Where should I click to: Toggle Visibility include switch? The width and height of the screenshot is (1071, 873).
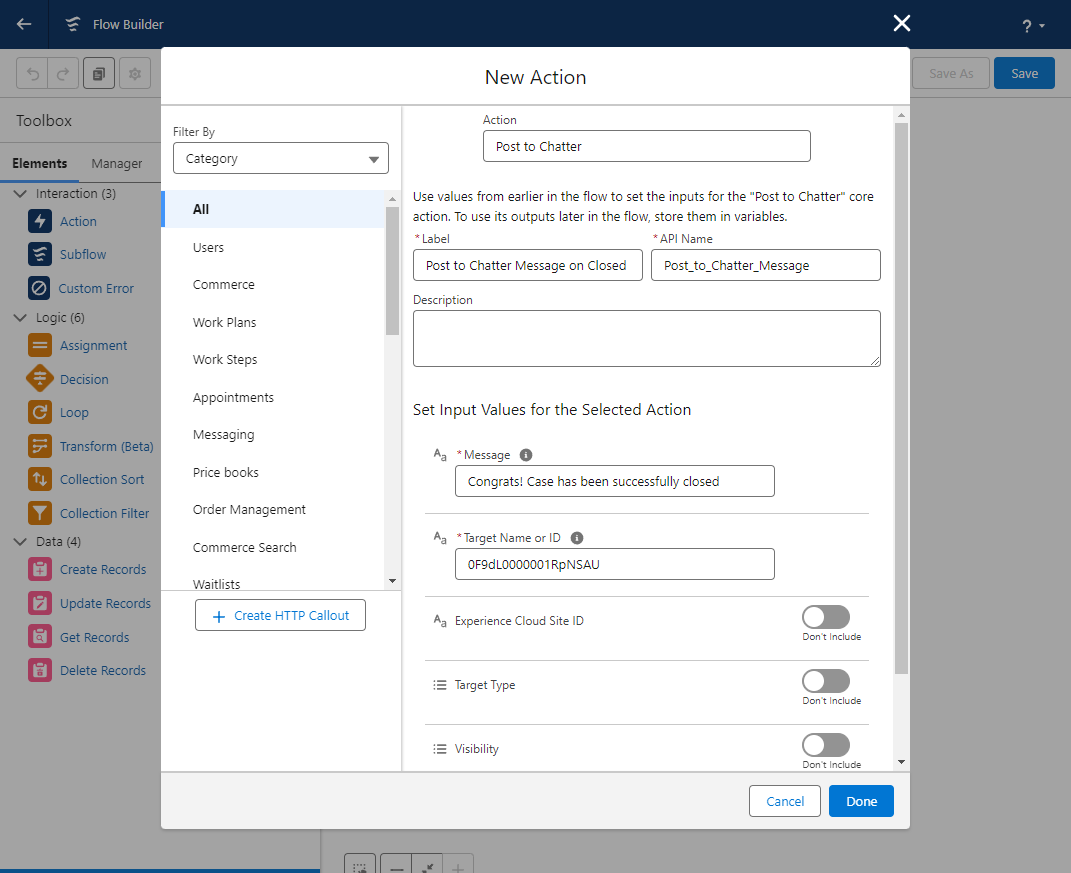coord(826,745)
